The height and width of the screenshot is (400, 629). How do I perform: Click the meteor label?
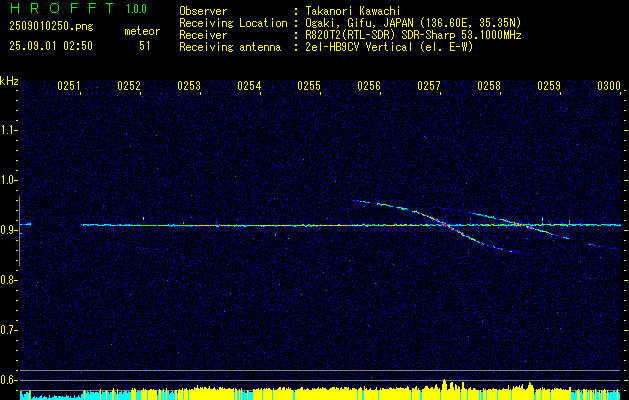click(x=142, y=31)
